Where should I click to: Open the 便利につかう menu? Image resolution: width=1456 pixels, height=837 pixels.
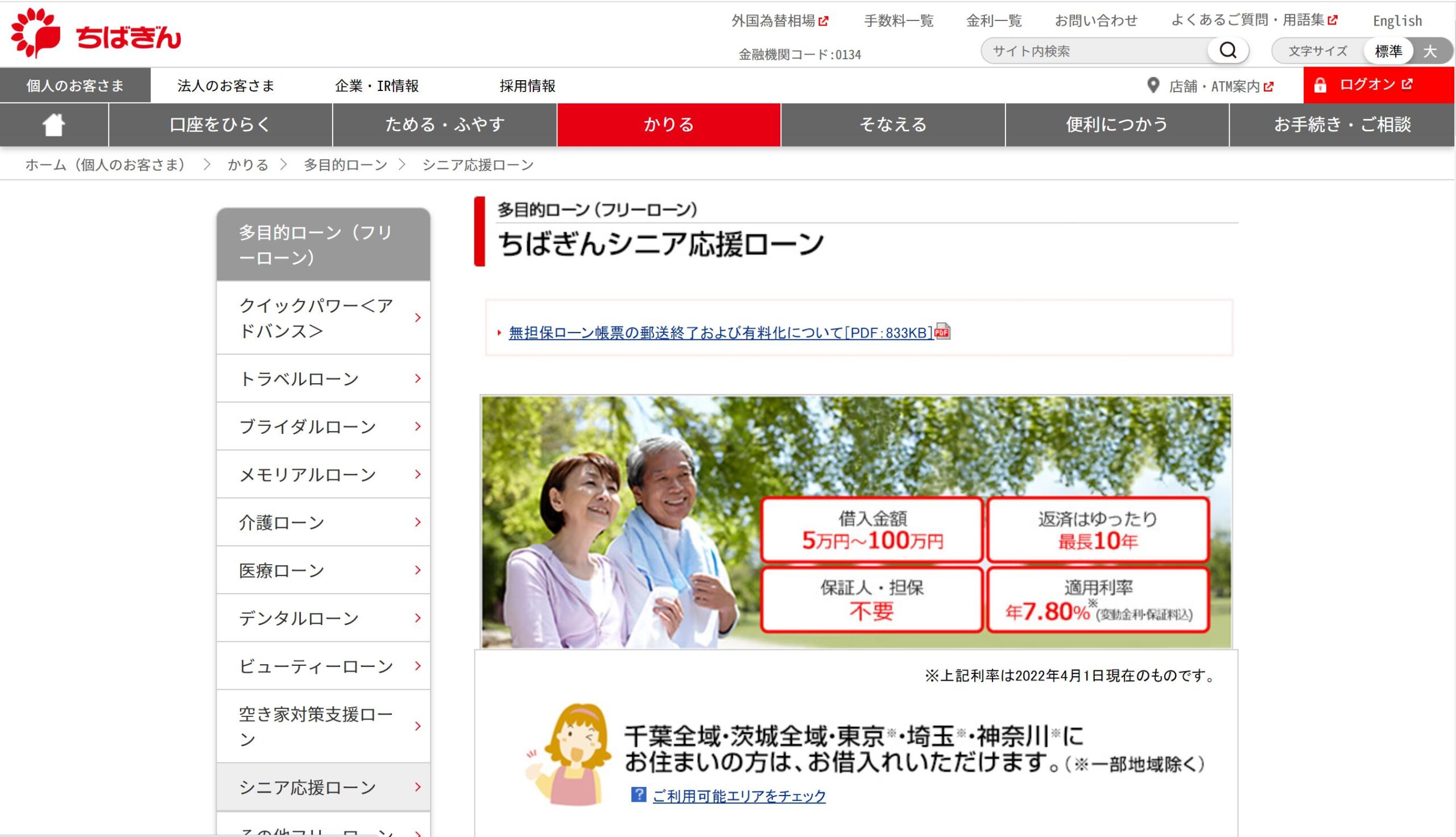click(x=1118, y=125)
